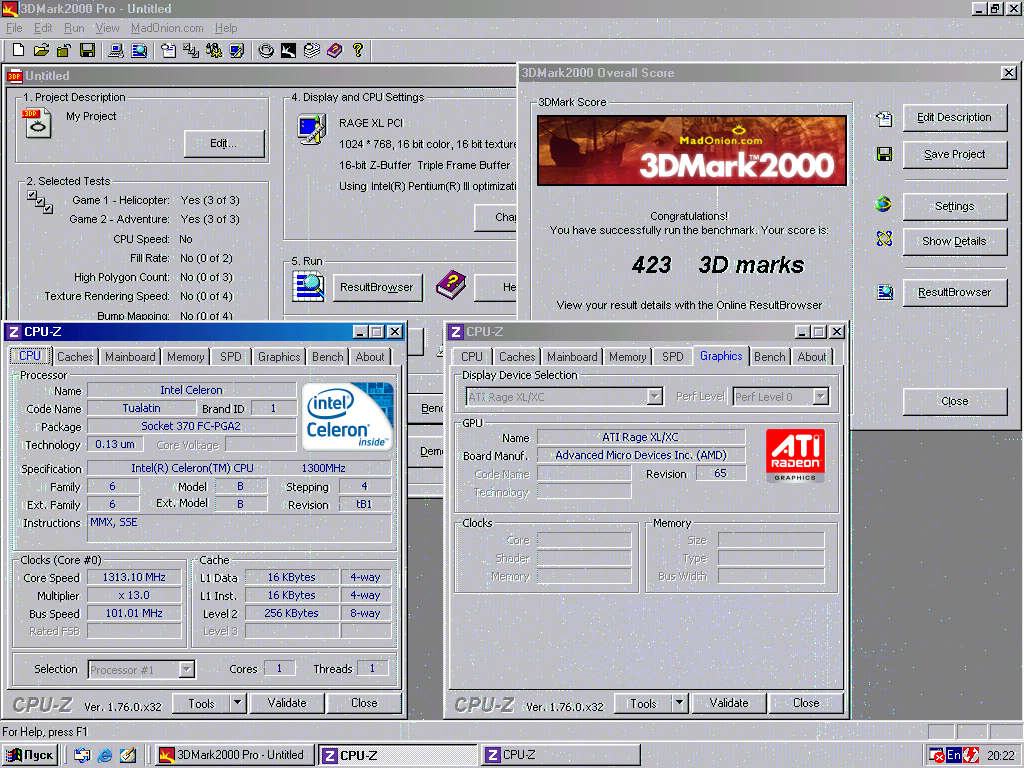Click the En language indicator in system tray
1024x768 pixels.
point(953,755)
